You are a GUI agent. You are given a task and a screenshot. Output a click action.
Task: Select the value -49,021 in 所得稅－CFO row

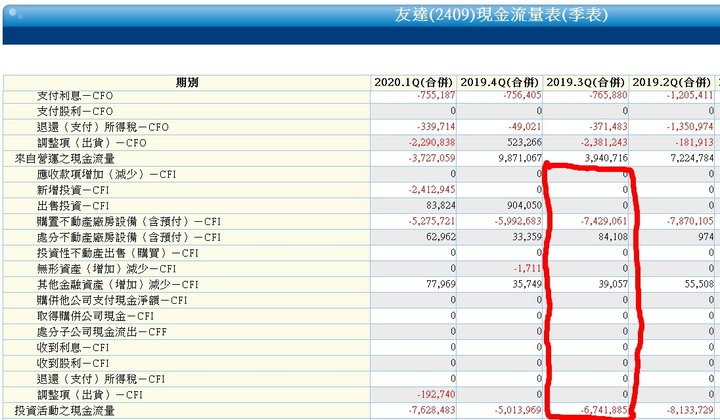coord(525,127)
